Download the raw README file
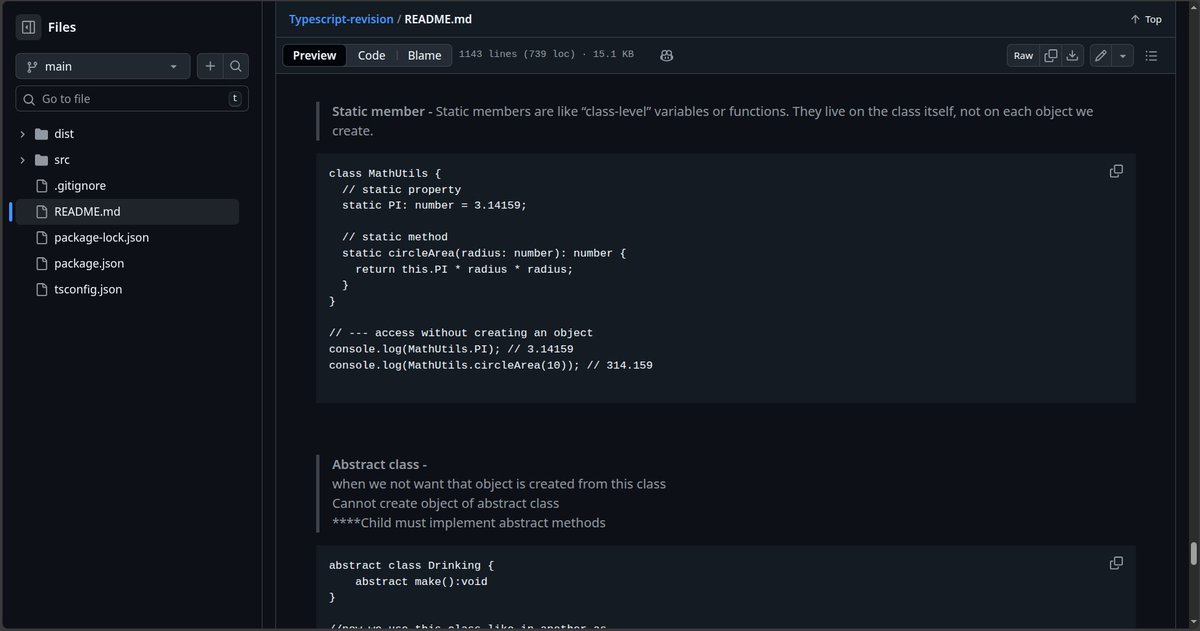 click(1072, 56)
